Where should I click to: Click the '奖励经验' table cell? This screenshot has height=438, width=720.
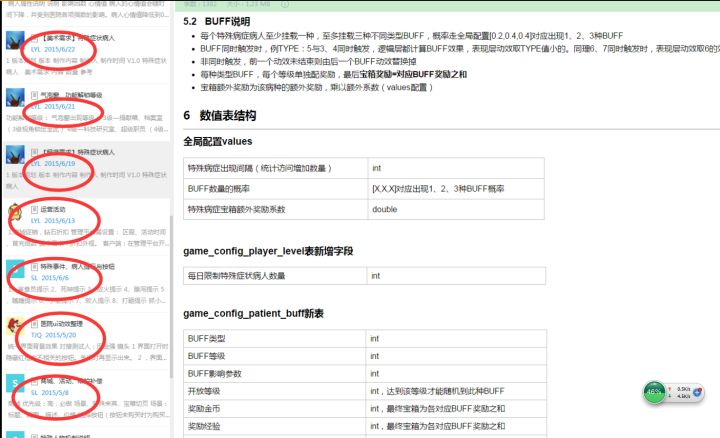click(x=275, y=426)
